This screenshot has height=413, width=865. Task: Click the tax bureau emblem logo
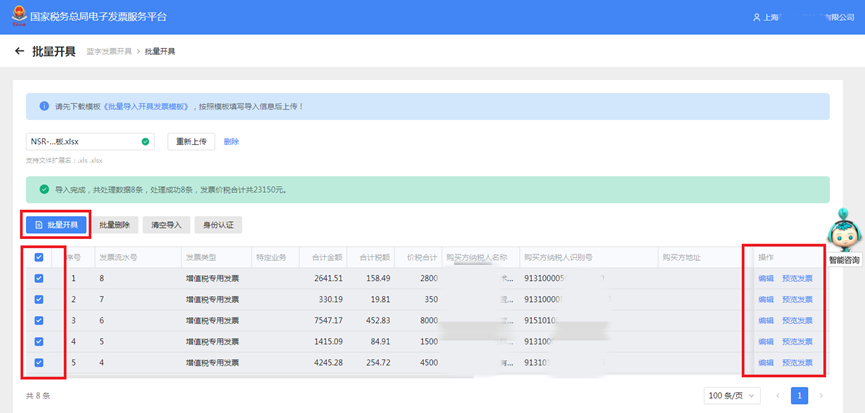tap(19, 16)
